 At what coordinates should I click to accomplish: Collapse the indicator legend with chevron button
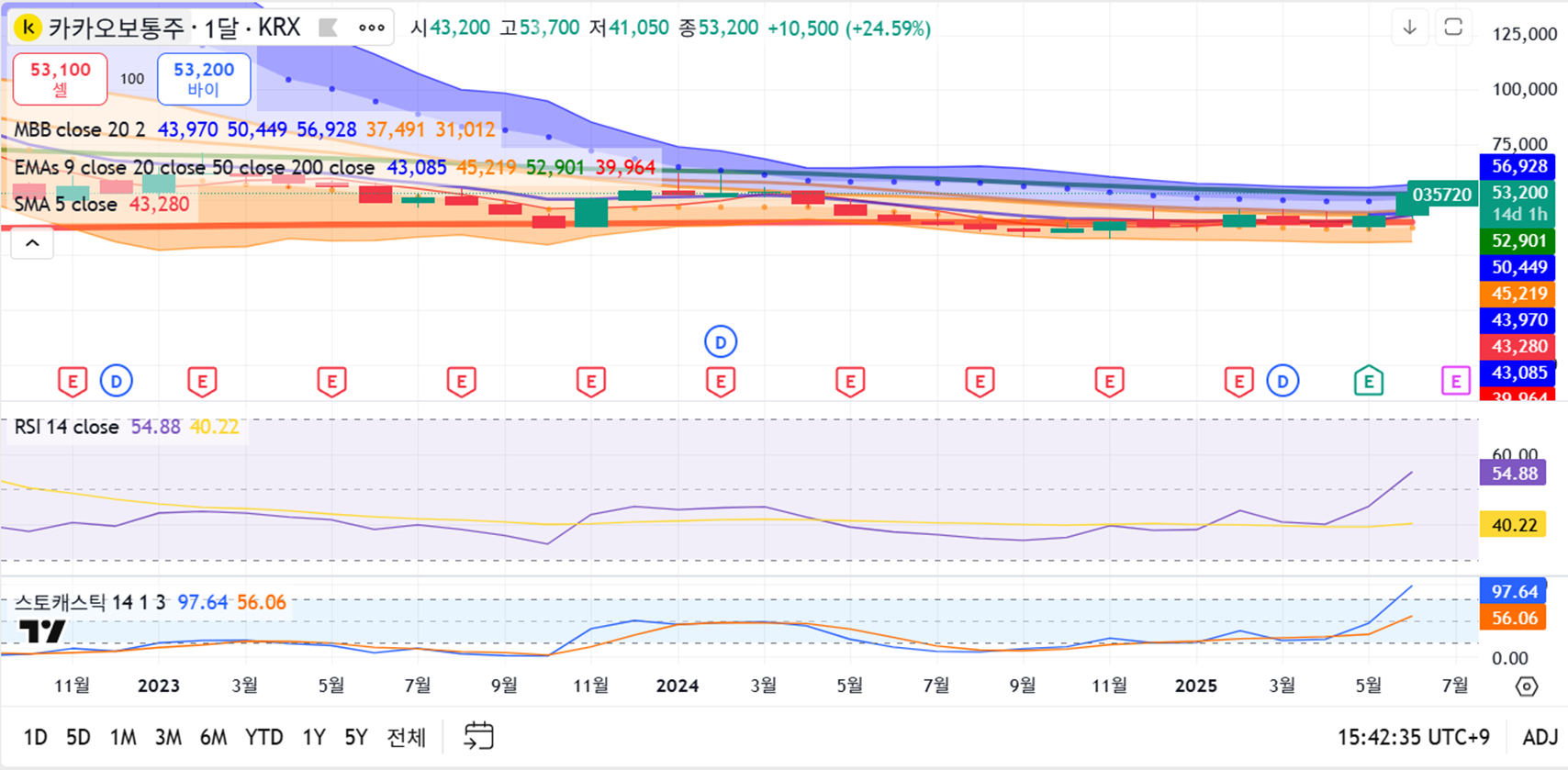(32, 243)
